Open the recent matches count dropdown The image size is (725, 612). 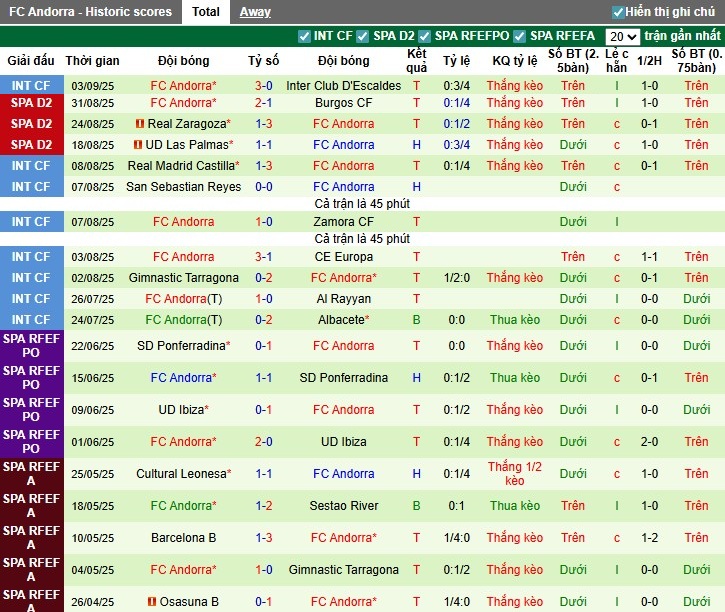(x=621, y=36)
